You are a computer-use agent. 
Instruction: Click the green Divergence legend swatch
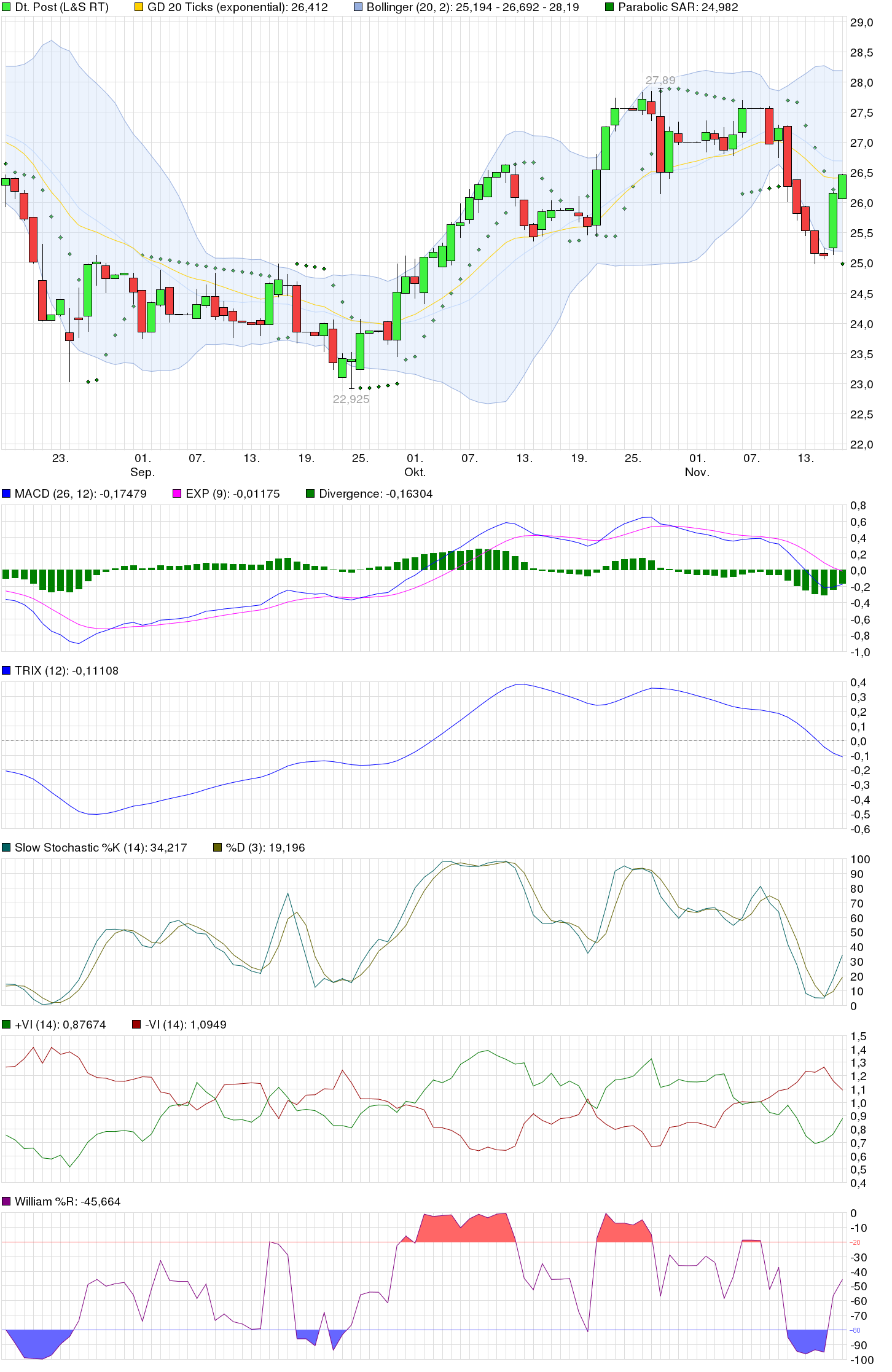[x=310, y=494]
